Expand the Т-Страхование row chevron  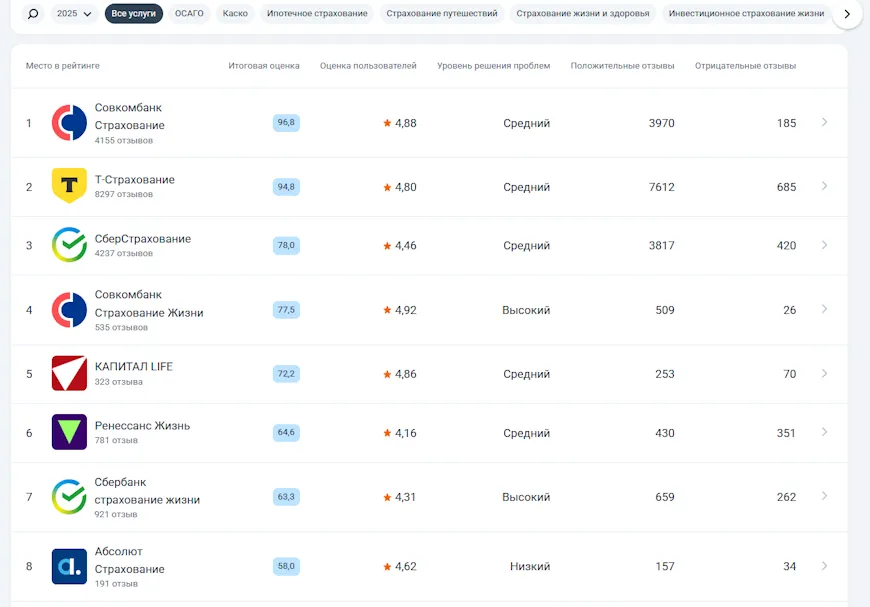tap(824, 186)
